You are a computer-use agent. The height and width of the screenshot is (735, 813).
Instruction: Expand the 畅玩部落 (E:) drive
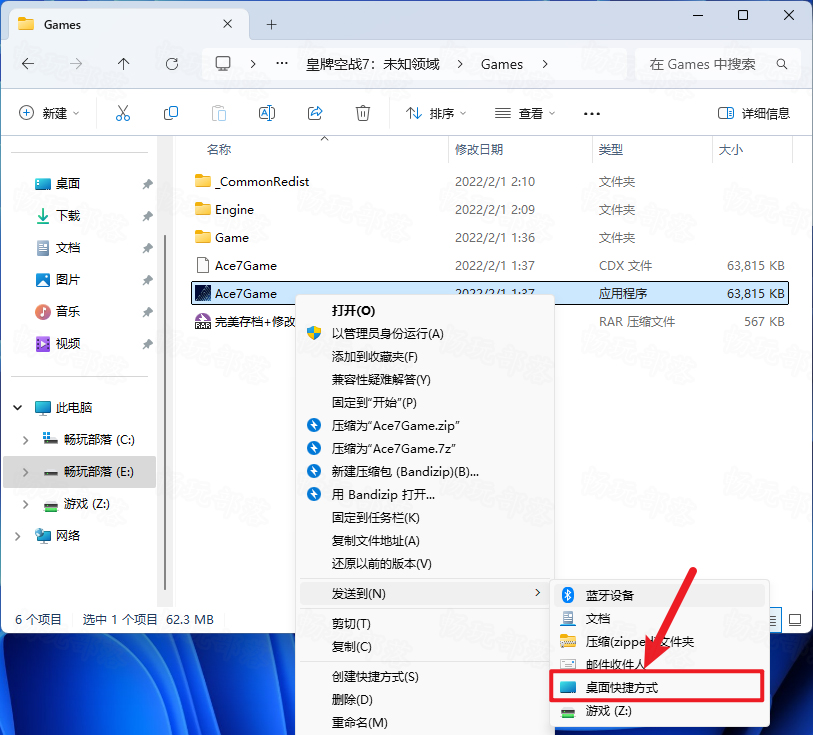[x=25, y=472]
